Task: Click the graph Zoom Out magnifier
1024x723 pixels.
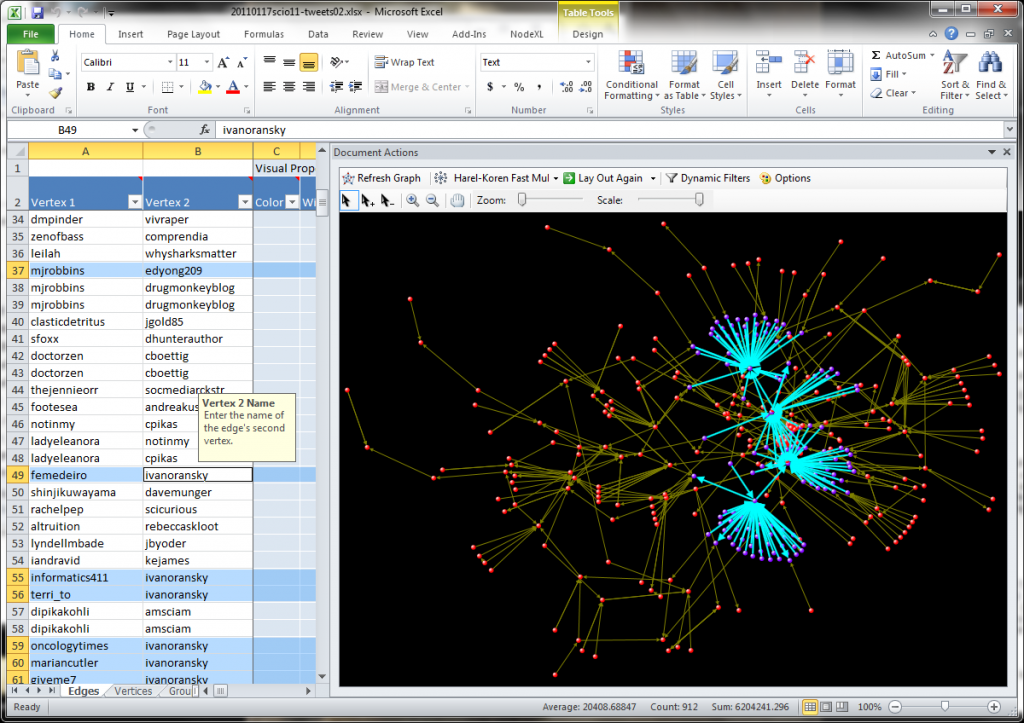Action: pos(432,201)
